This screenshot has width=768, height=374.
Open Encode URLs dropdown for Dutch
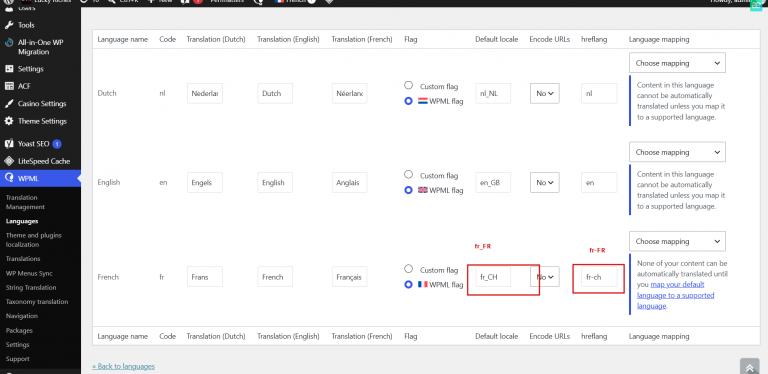(x=545, y=94)
